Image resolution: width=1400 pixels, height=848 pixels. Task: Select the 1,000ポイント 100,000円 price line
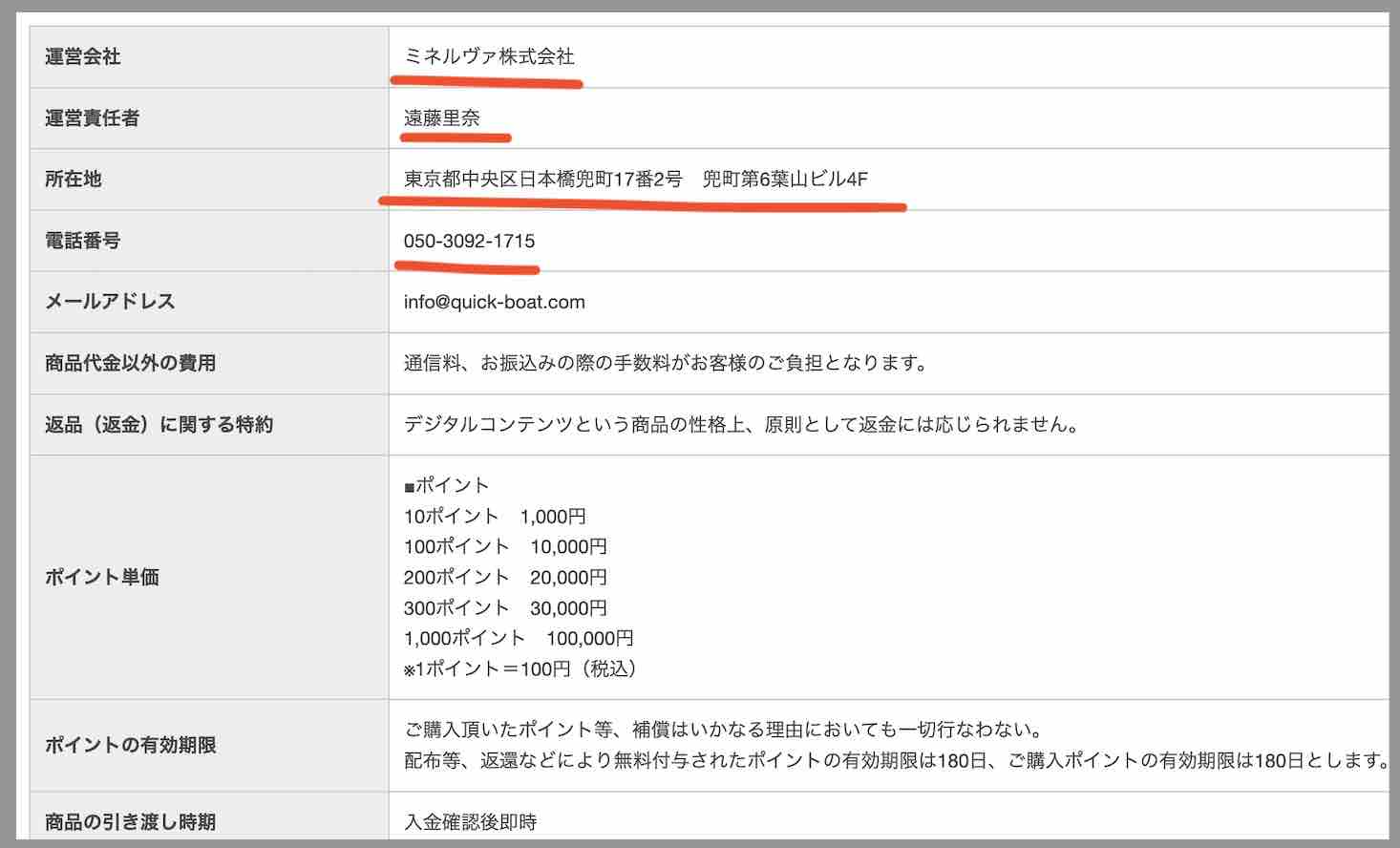[518, 638]
